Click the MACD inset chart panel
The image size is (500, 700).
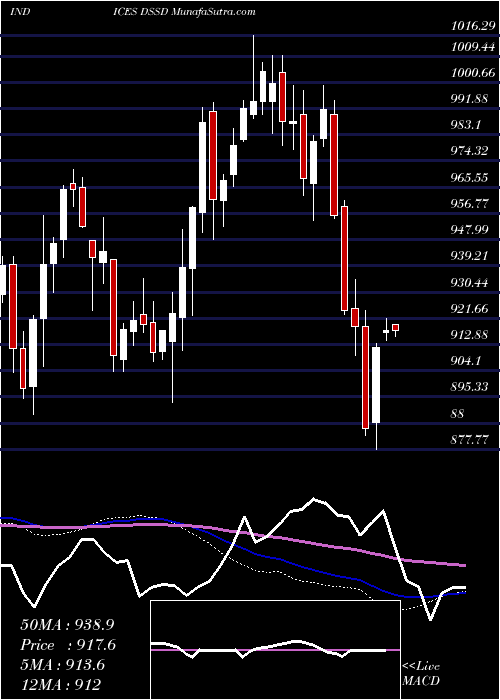[275, 650]
